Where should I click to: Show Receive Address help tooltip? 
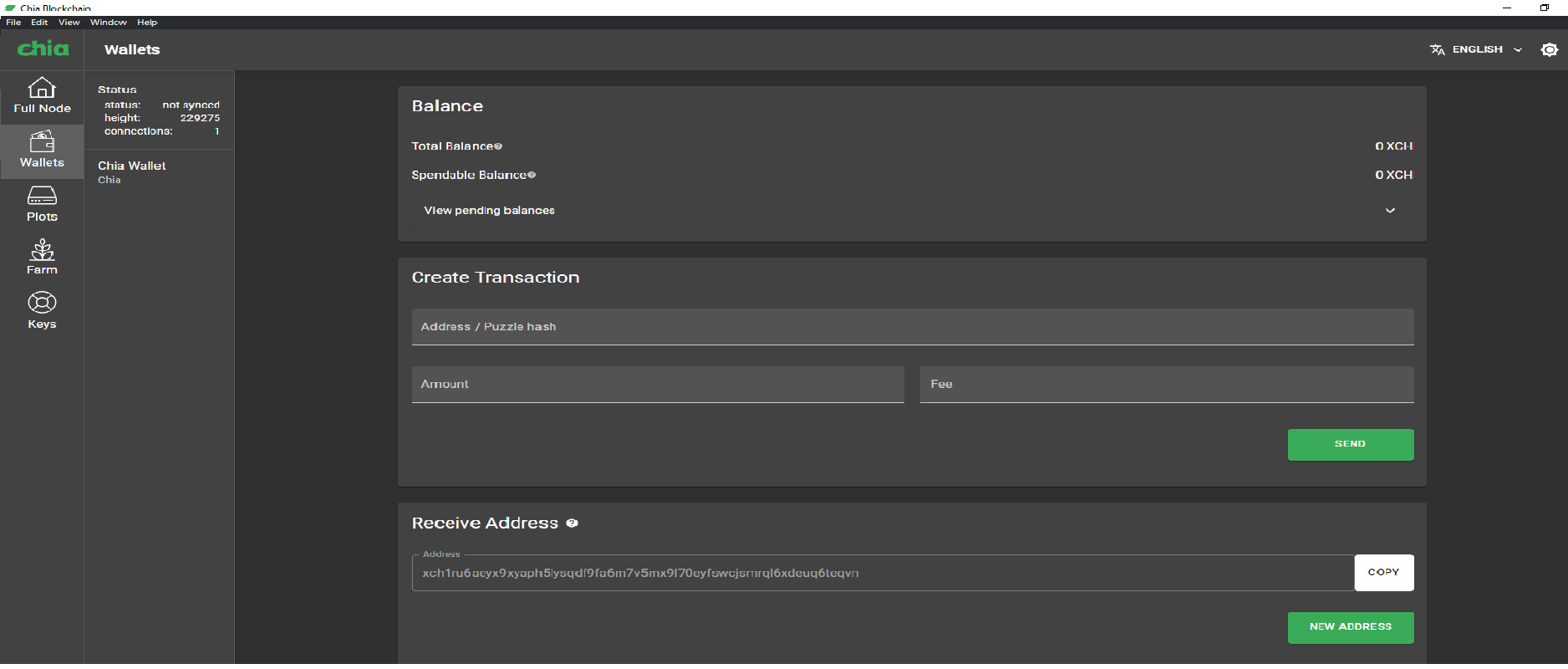(572, 523)
